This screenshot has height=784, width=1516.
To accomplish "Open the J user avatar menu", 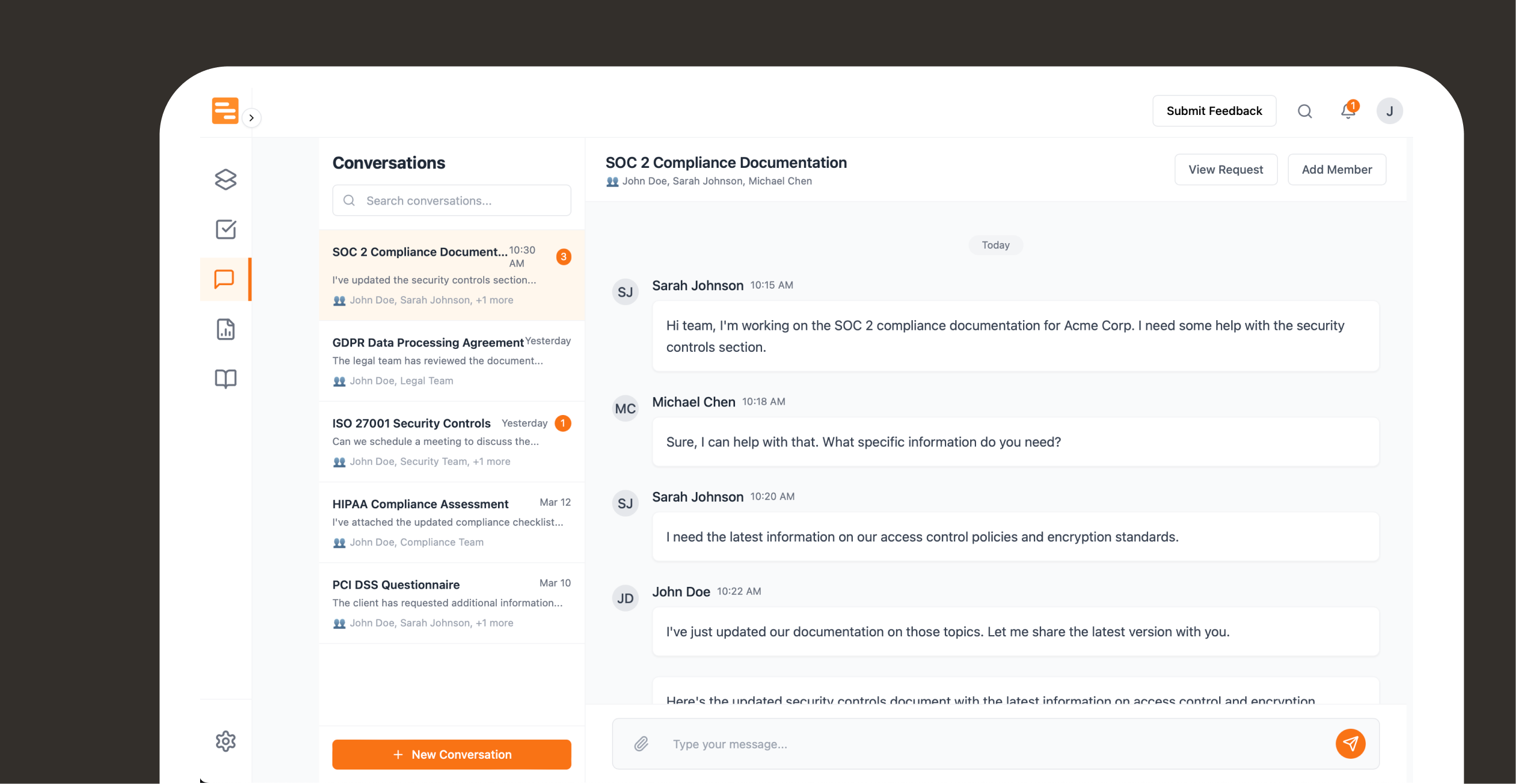I will (x=1389, y=111).
